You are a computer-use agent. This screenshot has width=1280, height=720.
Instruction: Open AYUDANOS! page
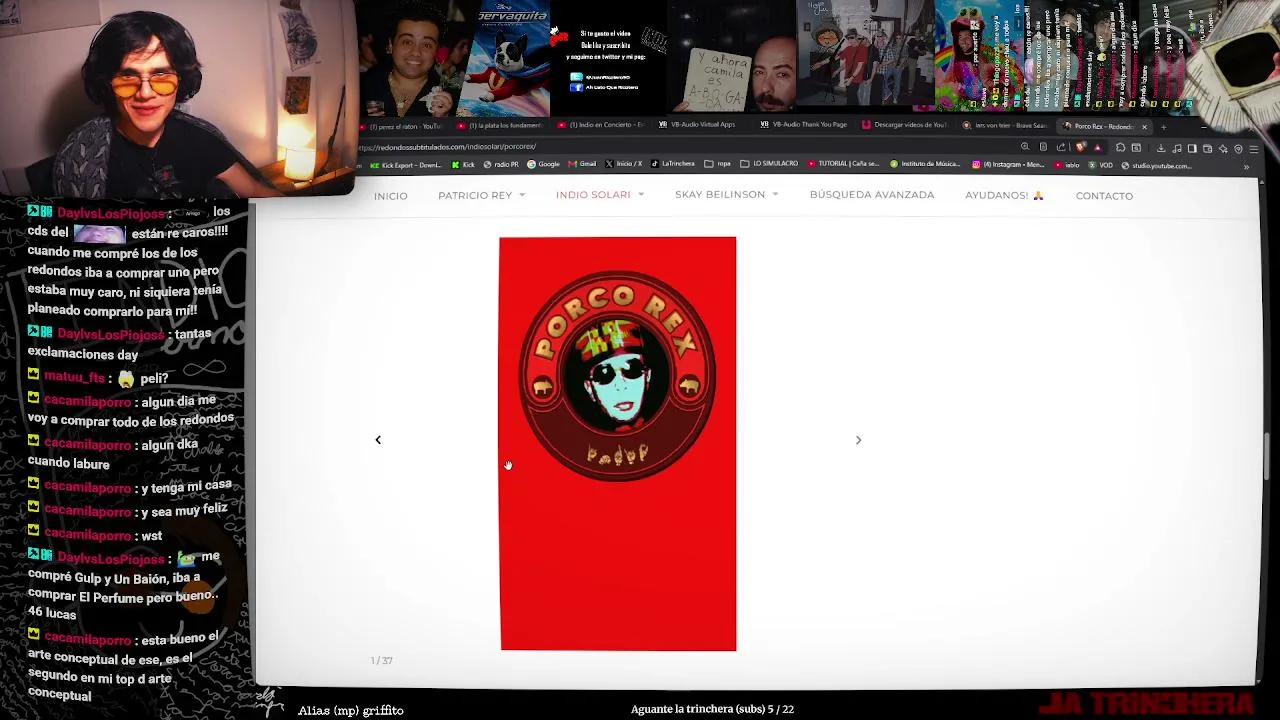tap(1004, 195)
